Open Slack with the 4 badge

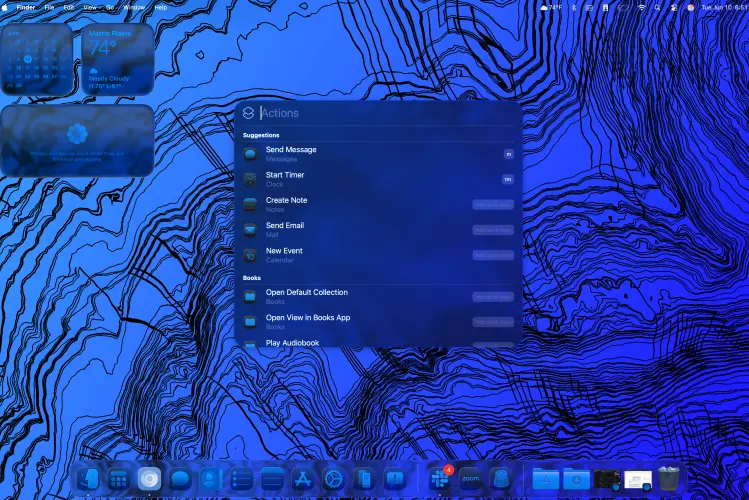tap(439, 479)
